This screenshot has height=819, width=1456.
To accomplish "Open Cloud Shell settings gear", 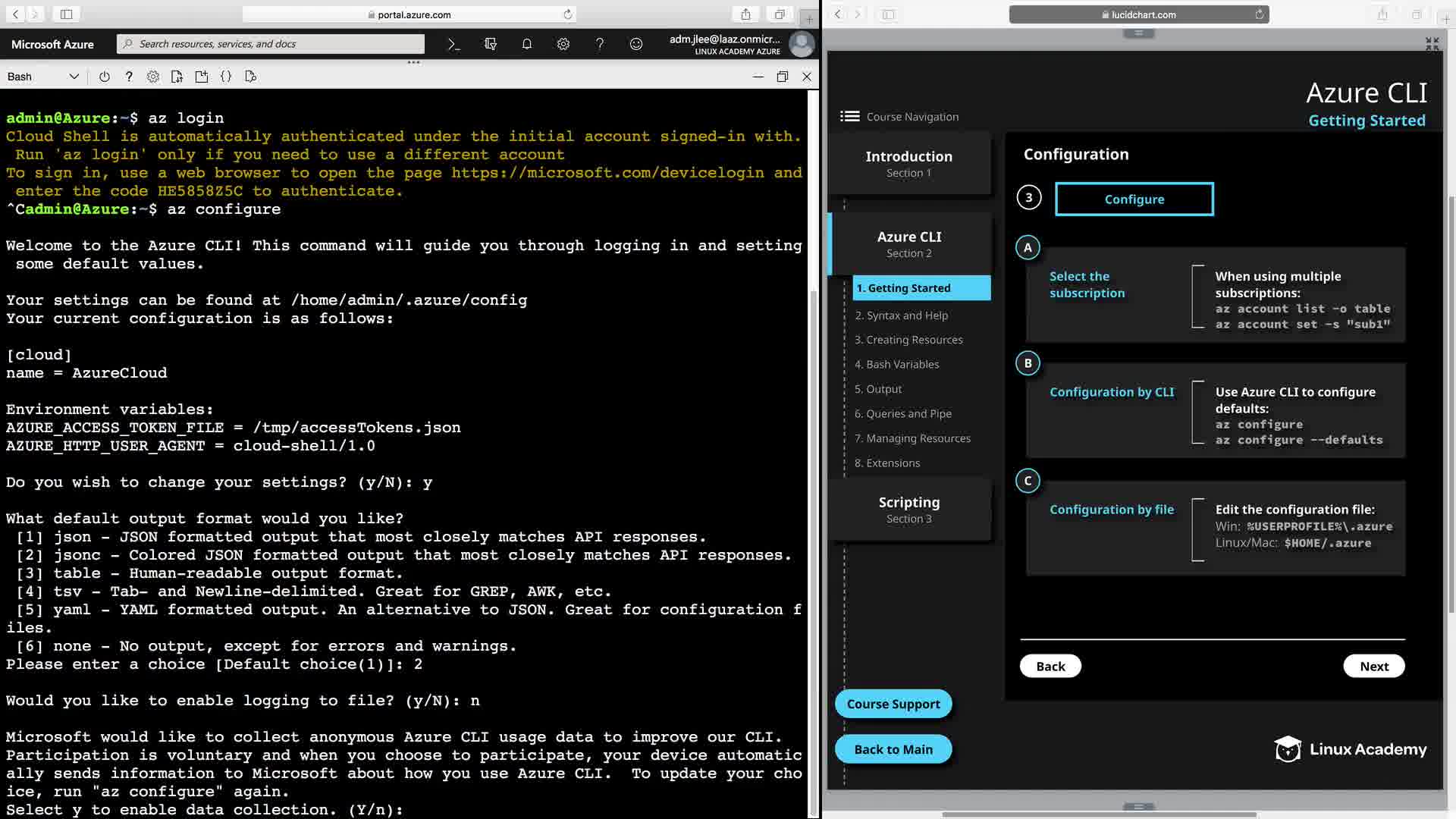I will pos(153,77).
